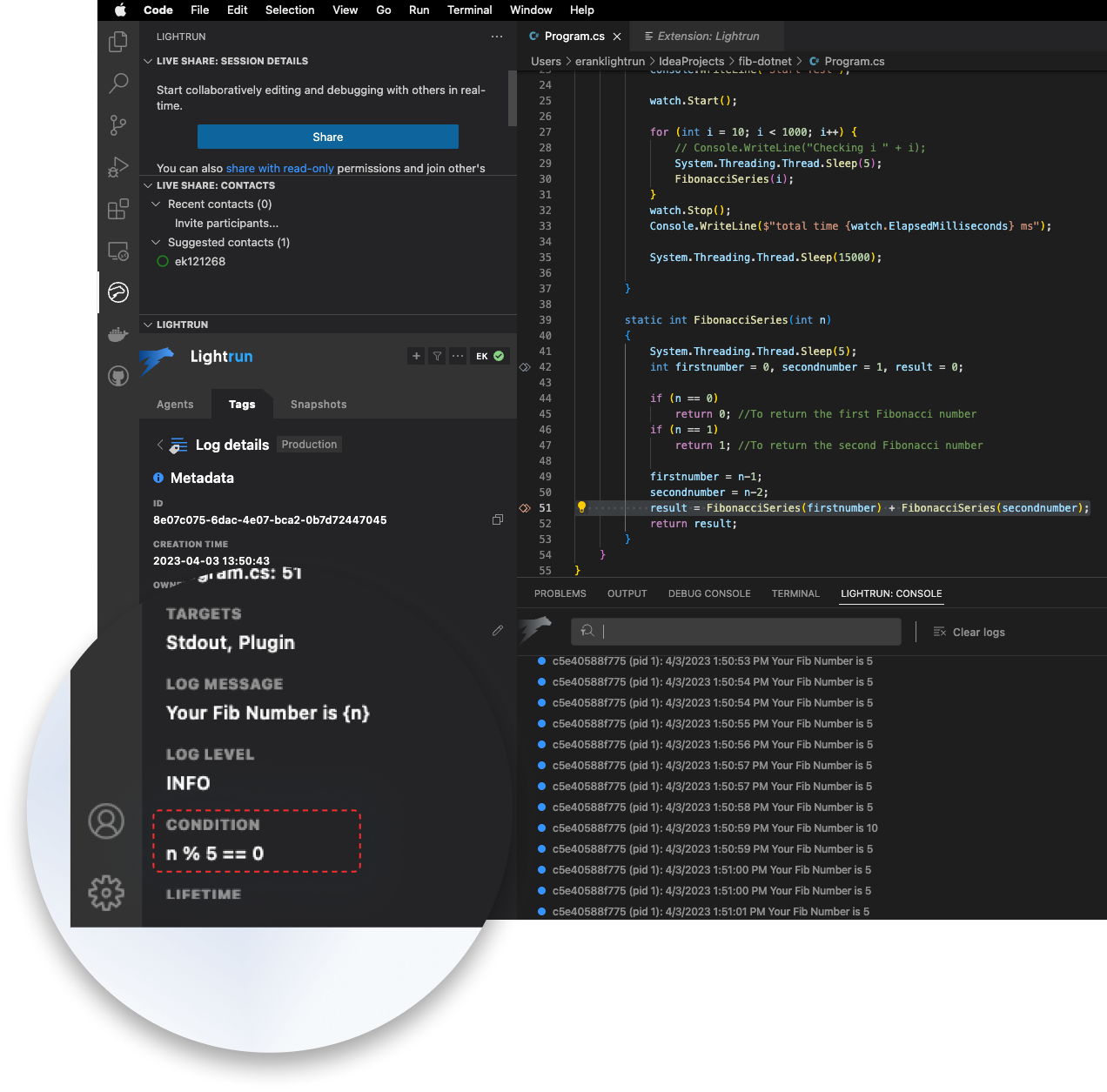
Task: Open the Source Control view
Action: pyautogui.click(x=118, y=125)
